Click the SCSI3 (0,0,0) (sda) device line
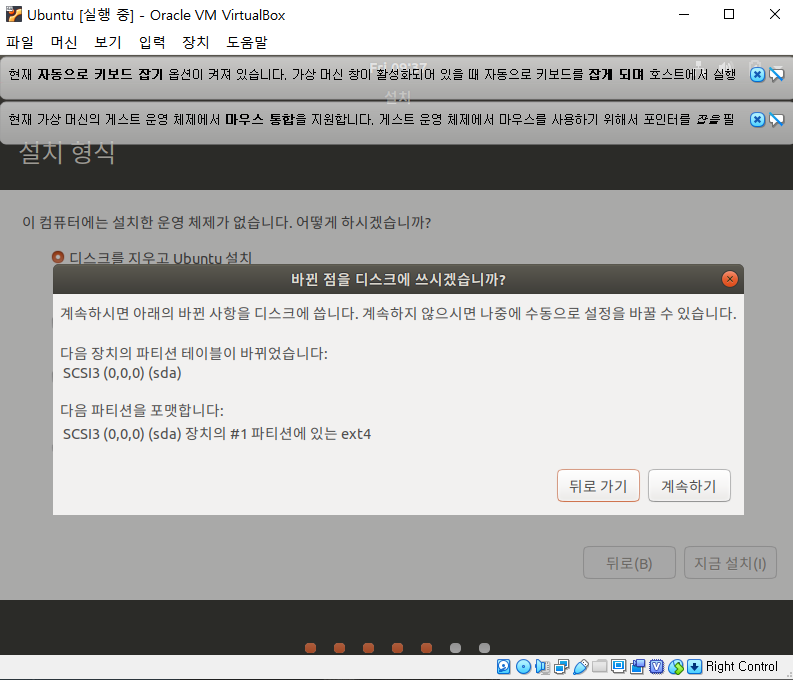The image size is (793, 680). 122,374
